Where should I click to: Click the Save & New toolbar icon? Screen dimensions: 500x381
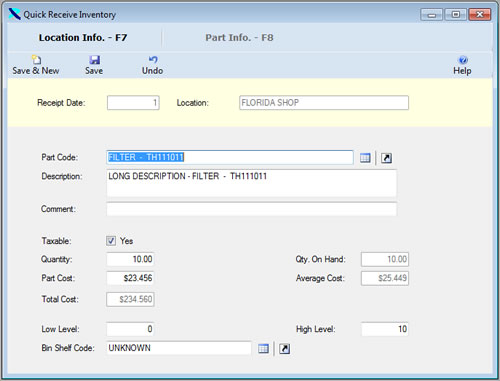36,60
